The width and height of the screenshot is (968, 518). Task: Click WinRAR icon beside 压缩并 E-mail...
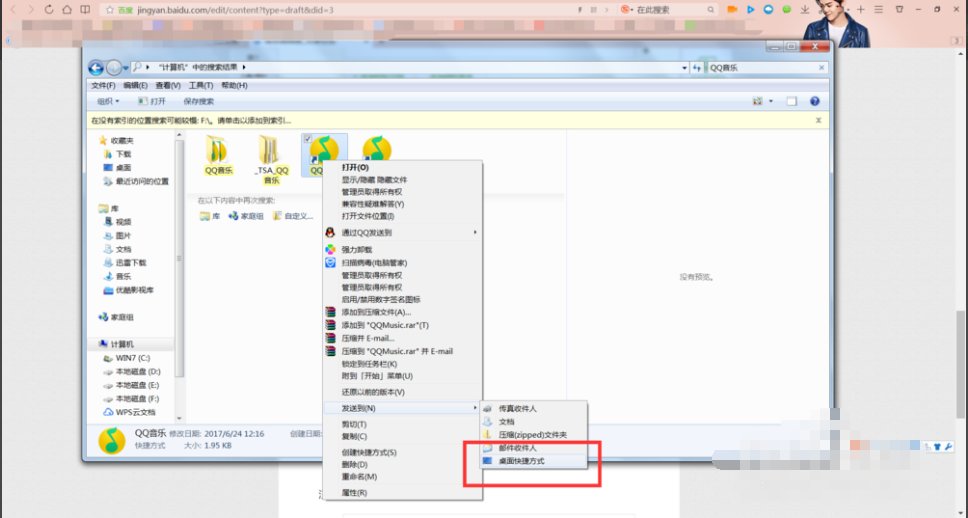coord(330,338)
